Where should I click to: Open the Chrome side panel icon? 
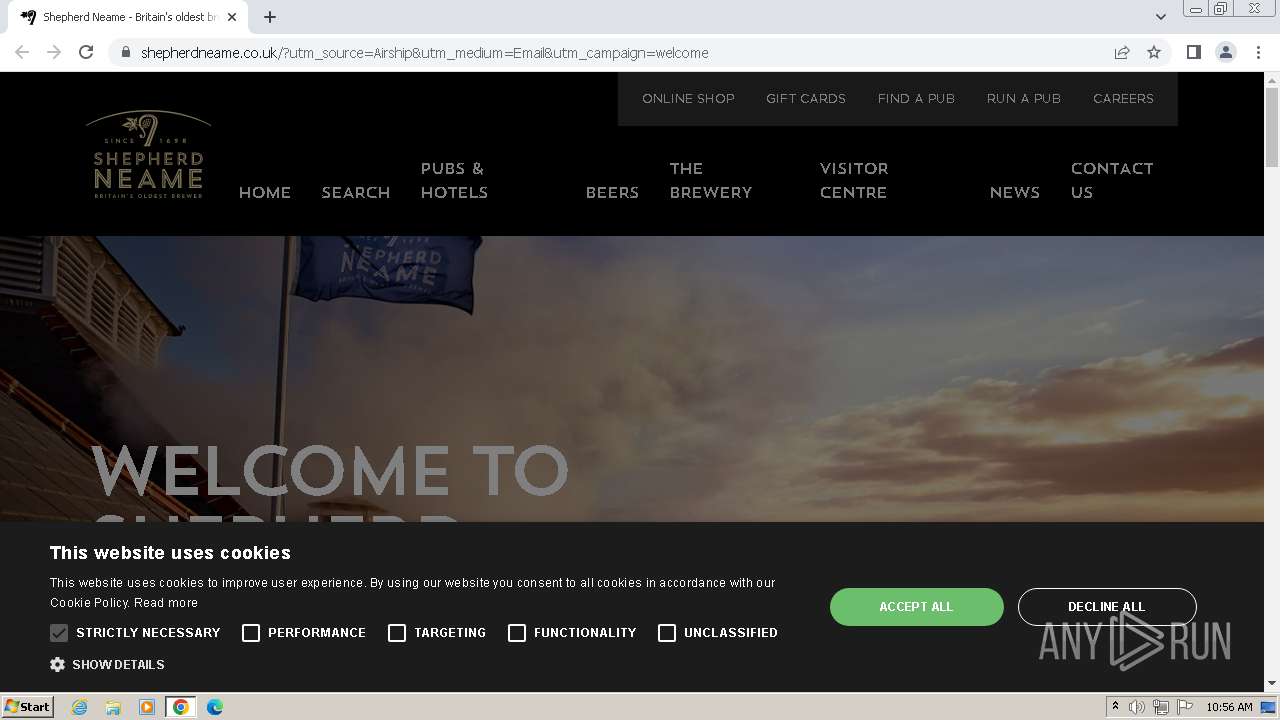(x=1193, y=52)
